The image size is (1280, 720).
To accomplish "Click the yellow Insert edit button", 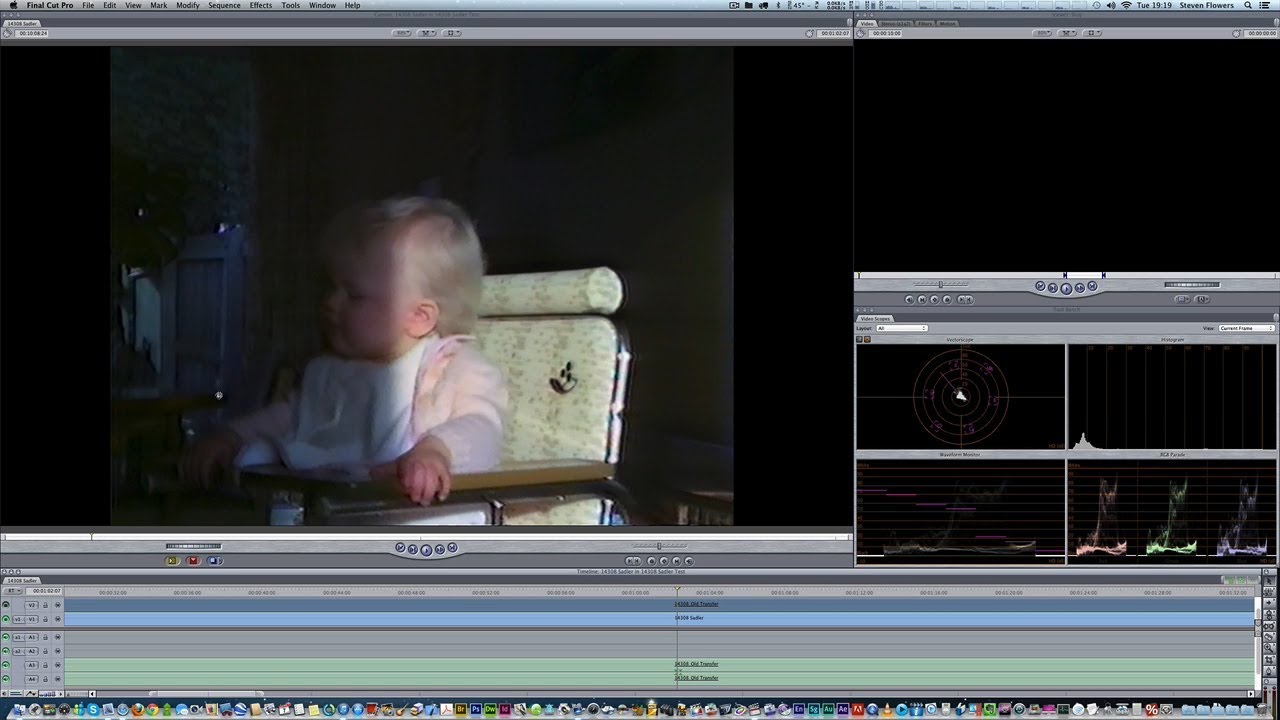I will point(172,561).
